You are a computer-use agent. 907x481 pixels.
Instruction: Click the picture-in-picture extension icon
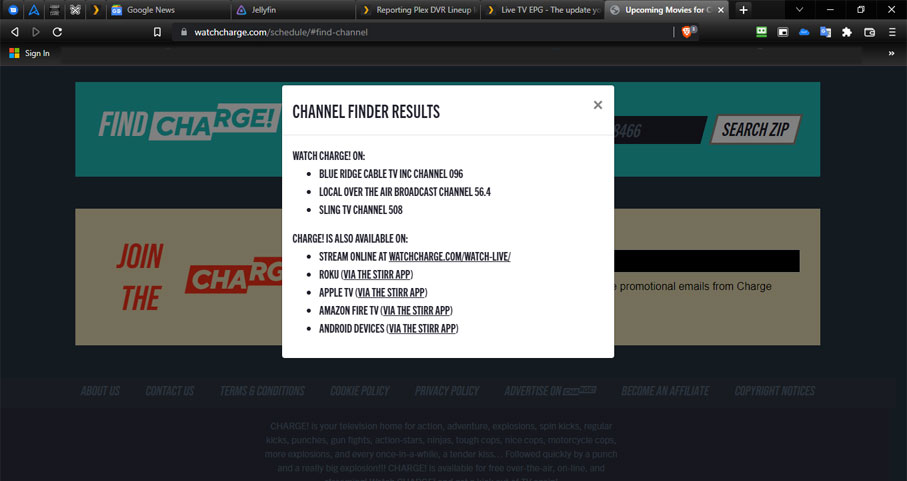[783, 32]
